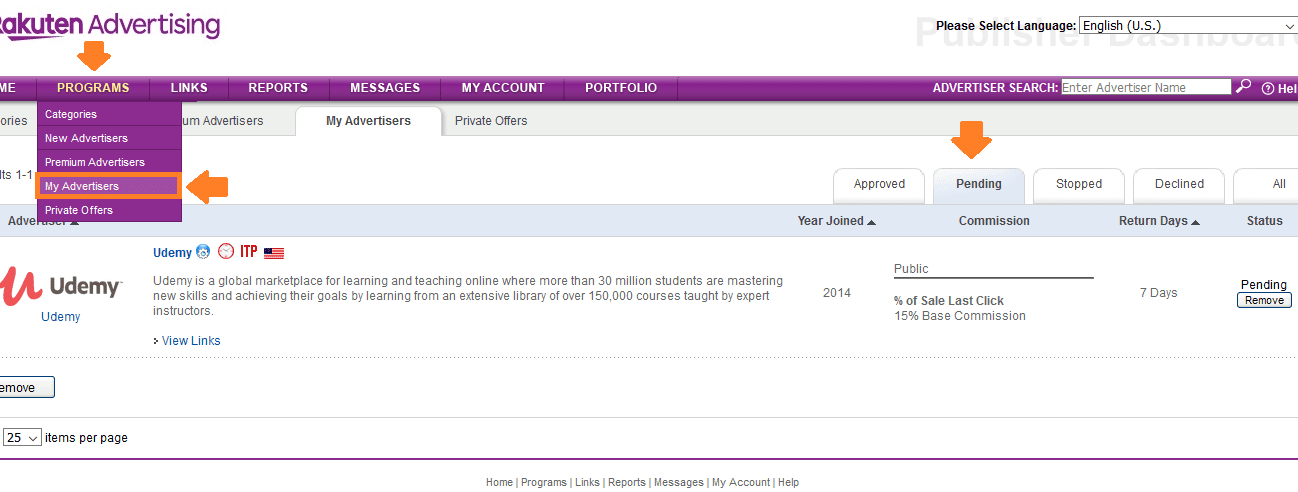1298x492 pixels.
Task: Select New Advertisers in Programs dropdown
Action: [x=110, y=138]
